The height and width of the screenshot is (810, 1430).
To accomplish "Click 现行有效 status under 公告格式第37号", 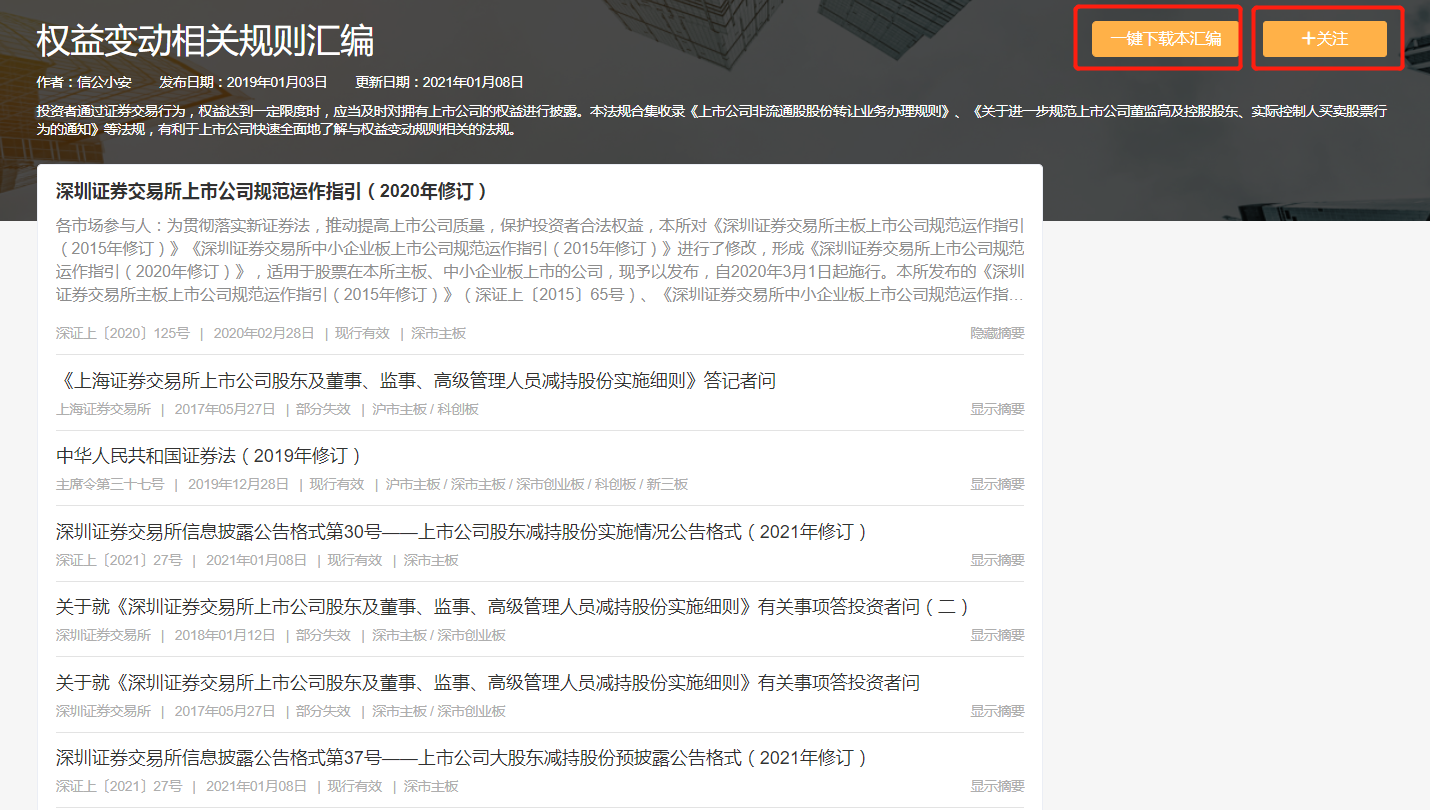I will pos(355,786).
